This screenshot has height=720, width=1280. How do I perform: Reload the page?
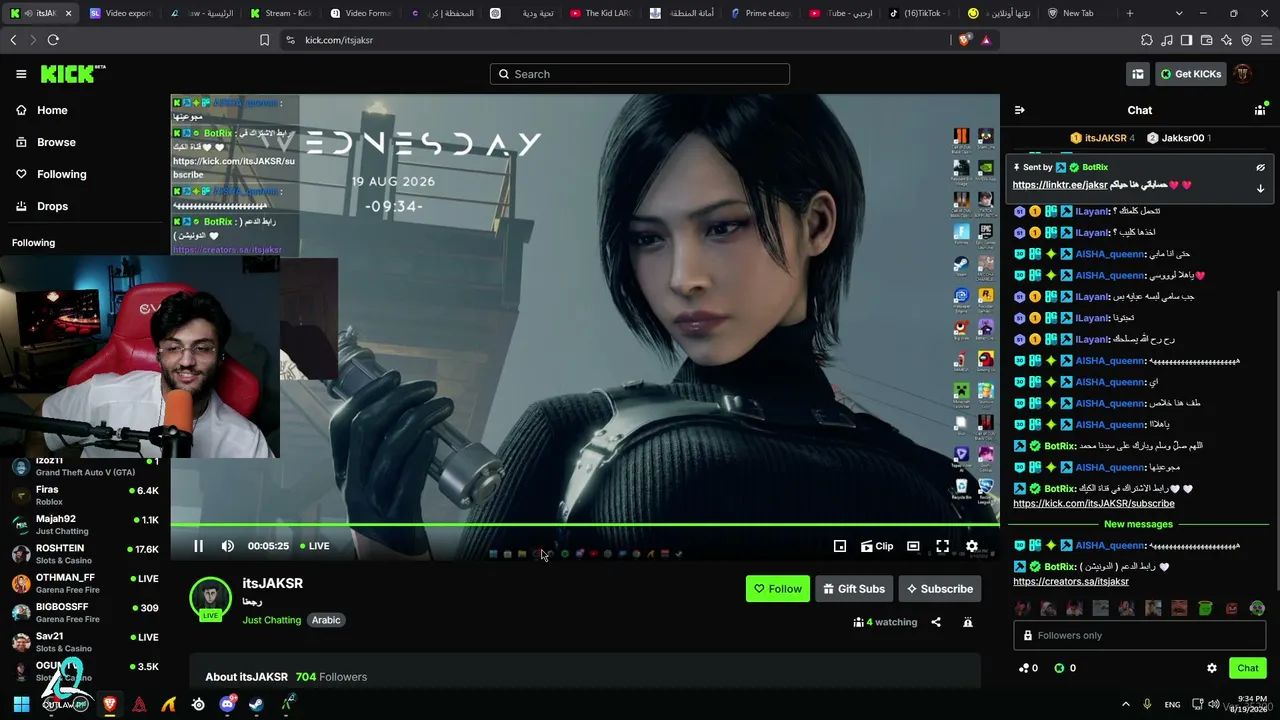click(53, 40)
